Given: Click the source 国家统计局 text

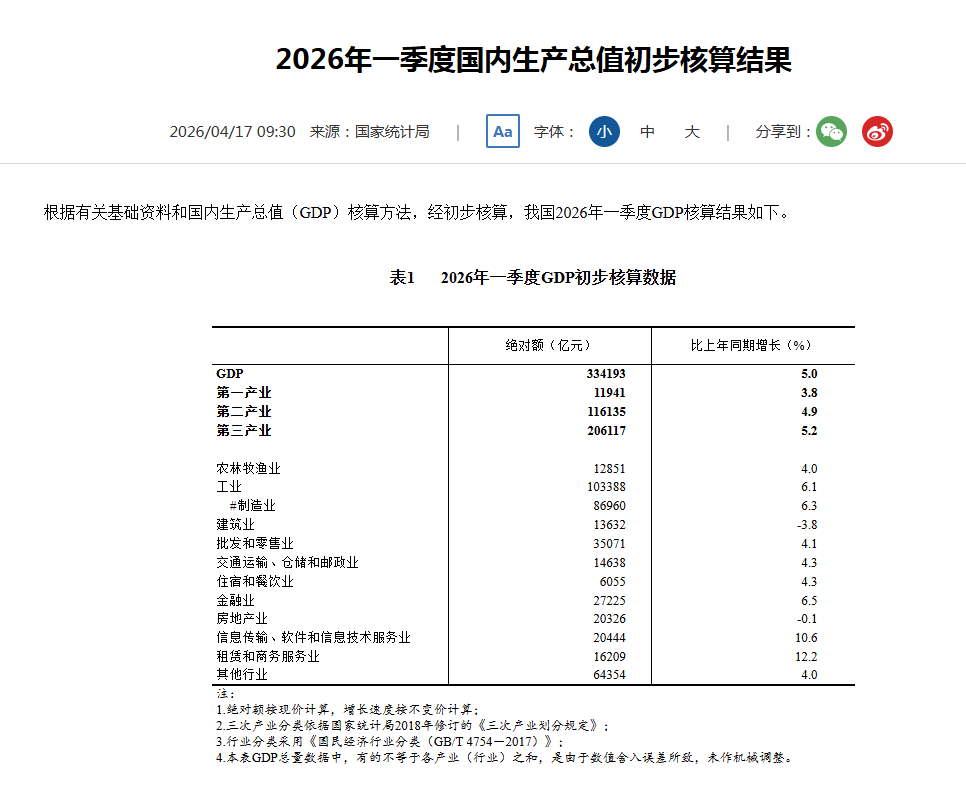Looking at the screenshot, I should pyautogui.click(x=392, y=132).
